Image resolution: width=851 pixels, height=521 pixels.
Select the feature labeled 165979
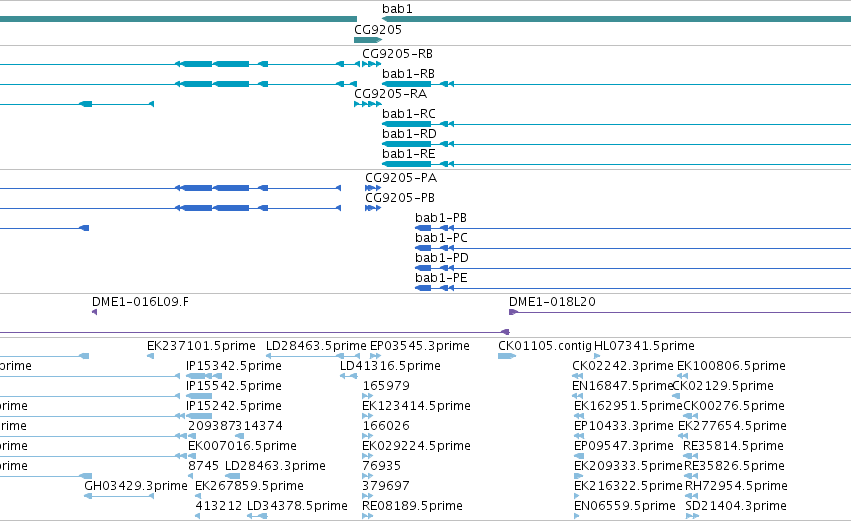coord(386,386)
